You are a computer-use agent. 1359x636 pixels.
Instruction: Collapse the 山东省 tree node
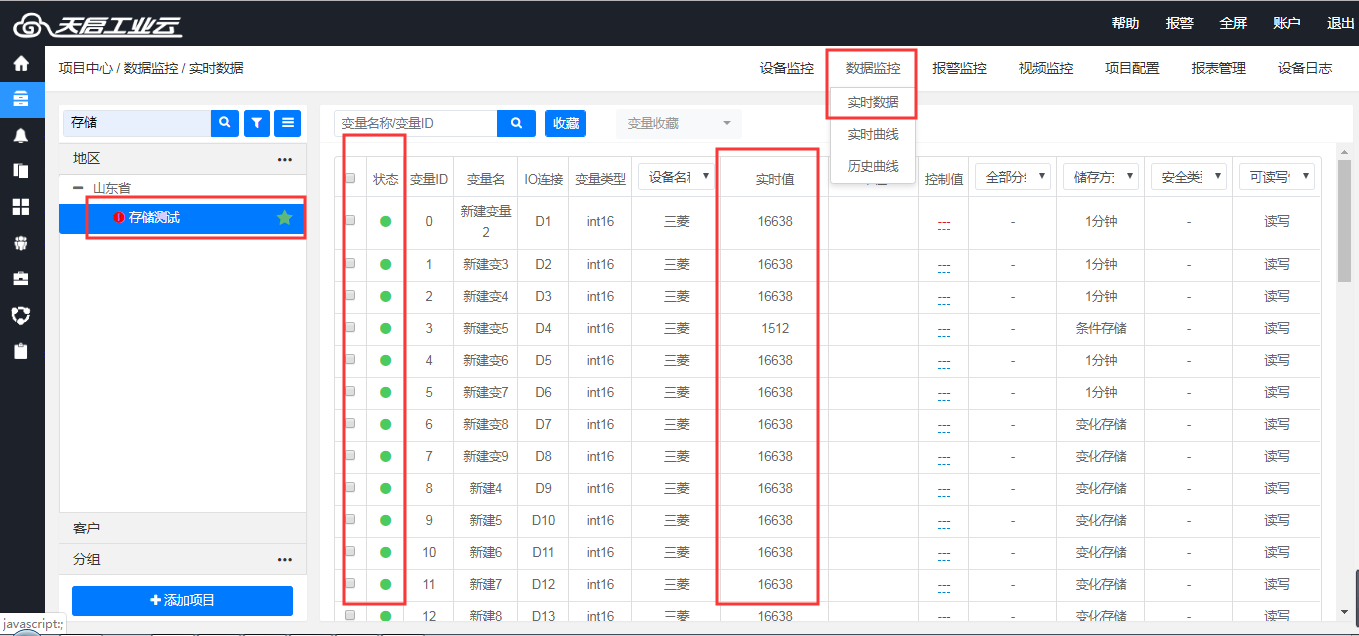78,188
